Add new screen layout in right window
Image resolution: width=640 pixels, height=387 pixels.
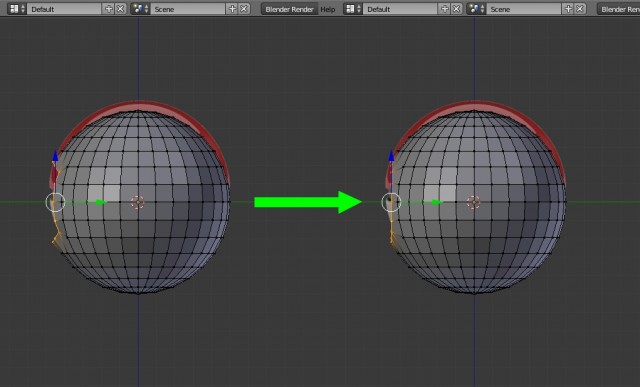coord(444,9)
